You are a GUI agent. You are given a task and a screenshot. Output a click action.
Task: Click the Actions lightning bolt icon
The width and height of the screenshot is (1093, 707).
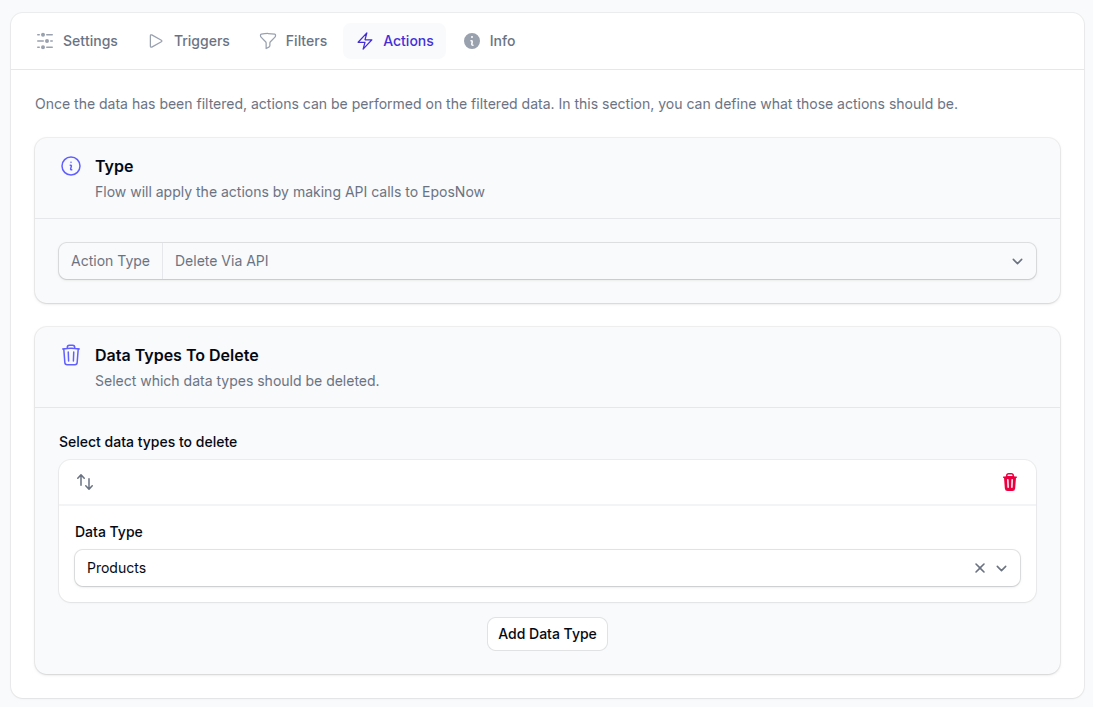[365, 41]
